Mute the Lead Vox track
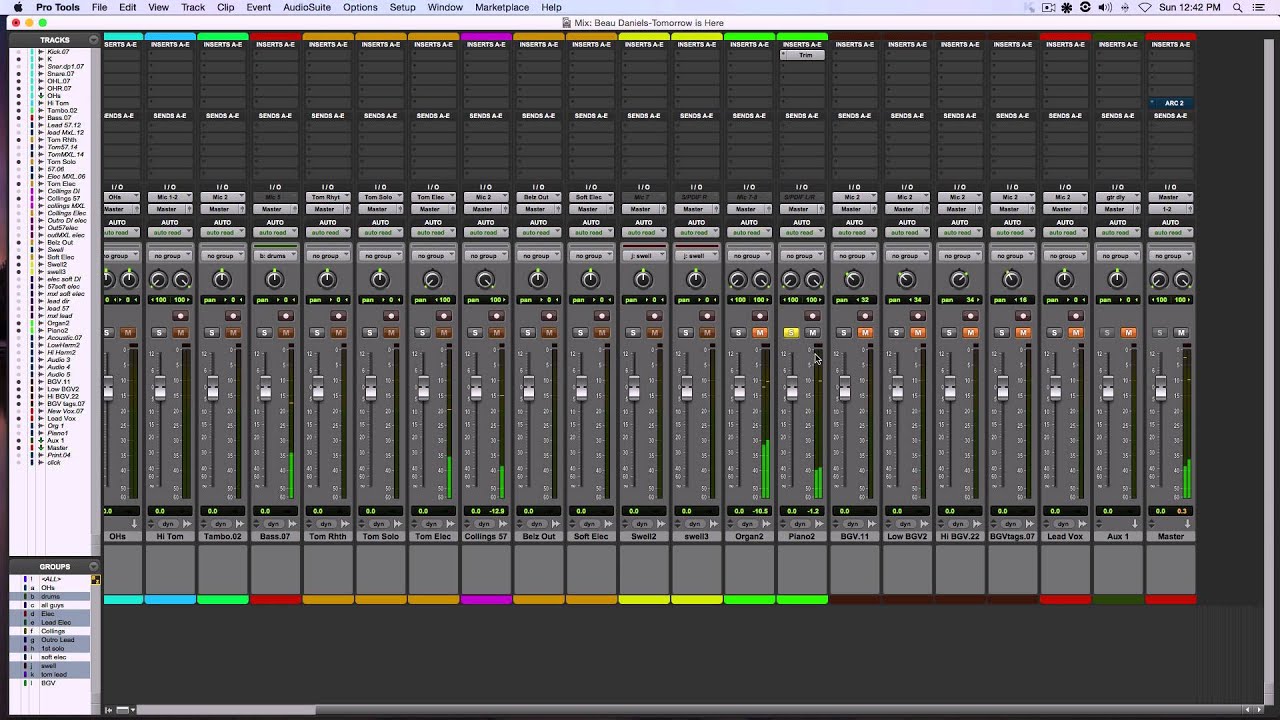 (x=1075, y=333)
